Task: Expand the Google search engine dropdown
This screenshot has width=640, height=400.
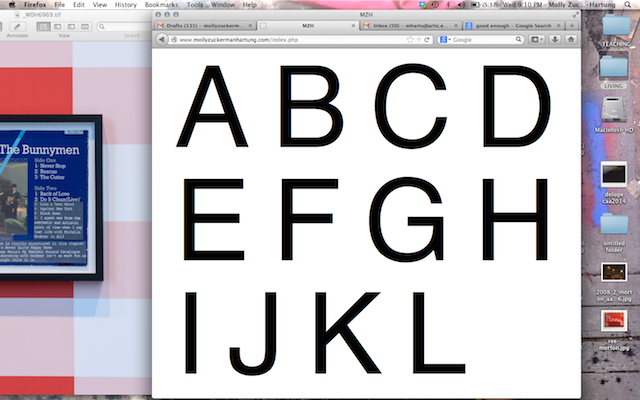Action: pos(444,39)
